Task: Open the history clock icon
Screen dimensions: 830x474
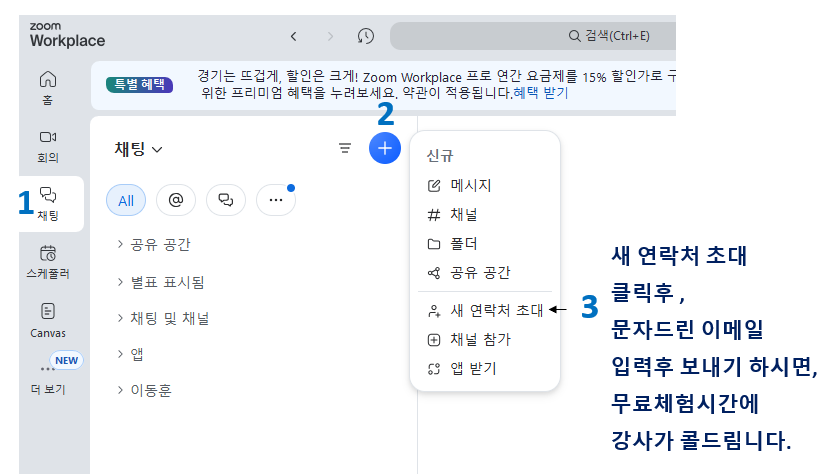Action: click(x=366, y=36)
